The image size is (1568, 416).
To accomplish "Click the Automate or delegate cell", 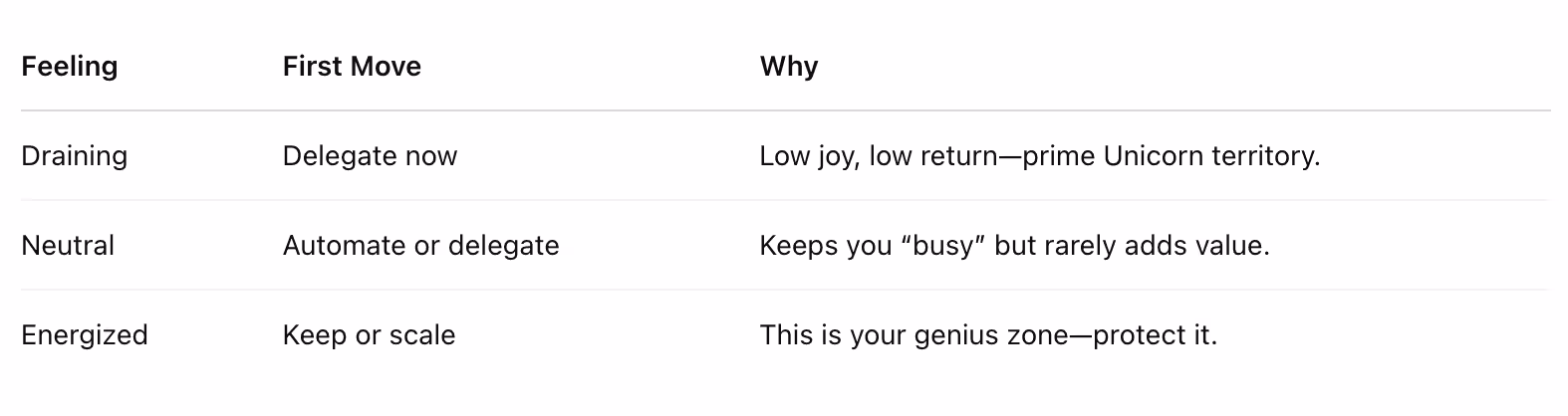I will (x=421, y=246).
